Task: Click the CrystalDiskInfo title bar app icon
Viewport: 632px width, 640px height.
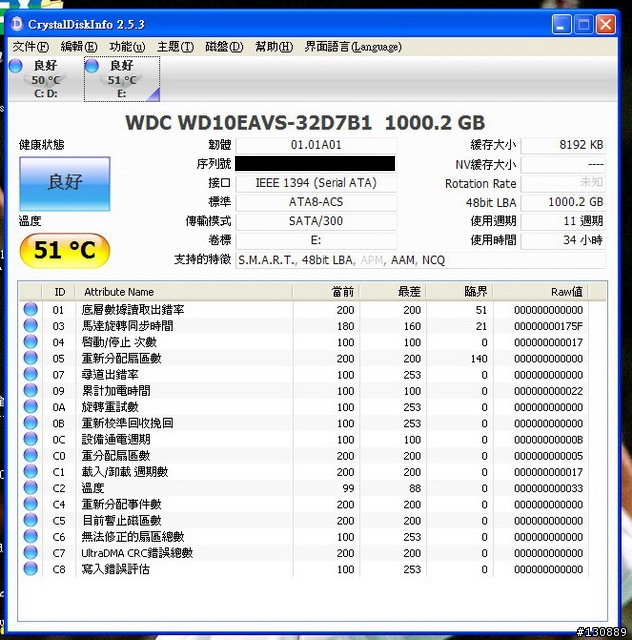Action: 17,24
